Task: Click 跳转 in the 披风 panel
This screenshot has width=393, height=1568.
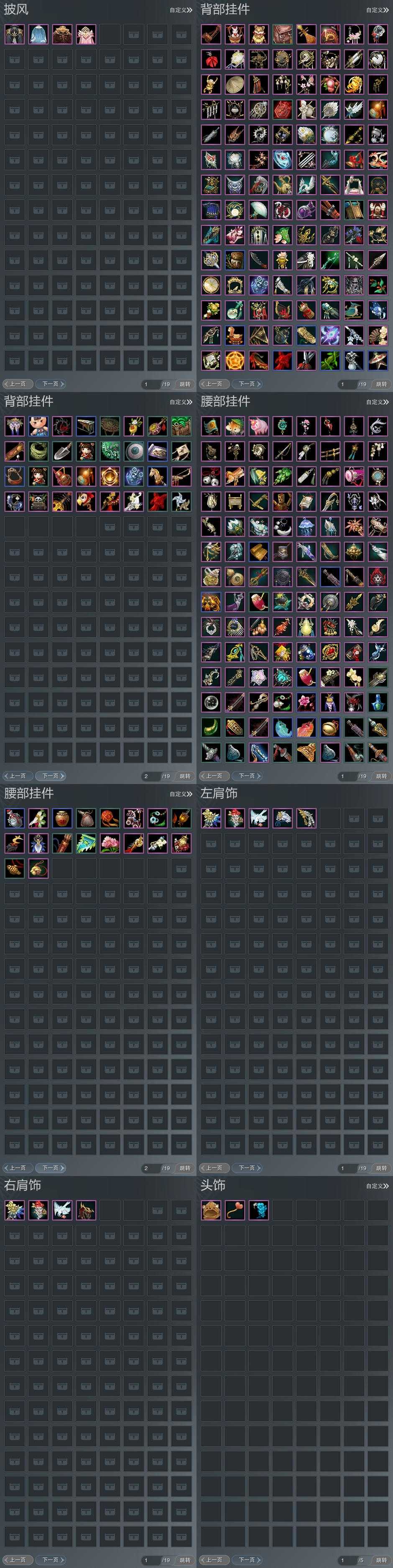Action: (x=184, y=384)
